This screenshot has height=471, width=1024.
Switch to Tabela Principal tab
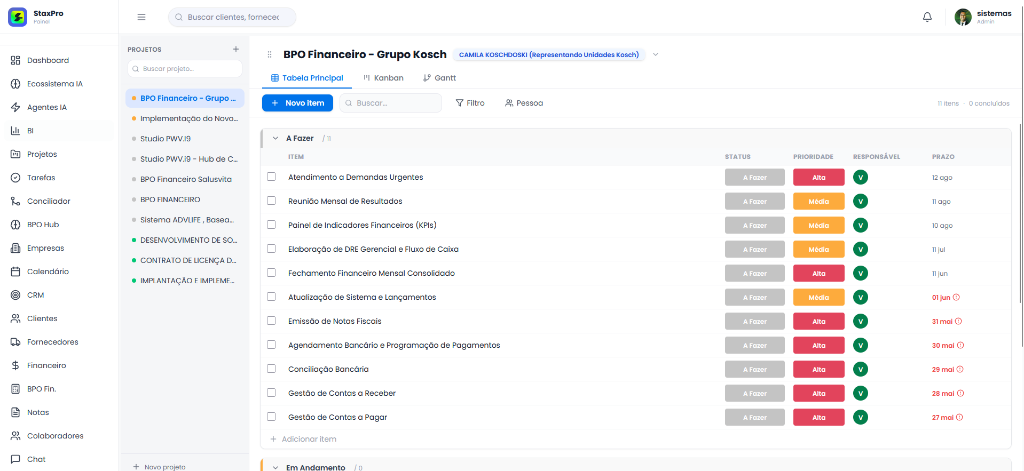coord(307,78)
